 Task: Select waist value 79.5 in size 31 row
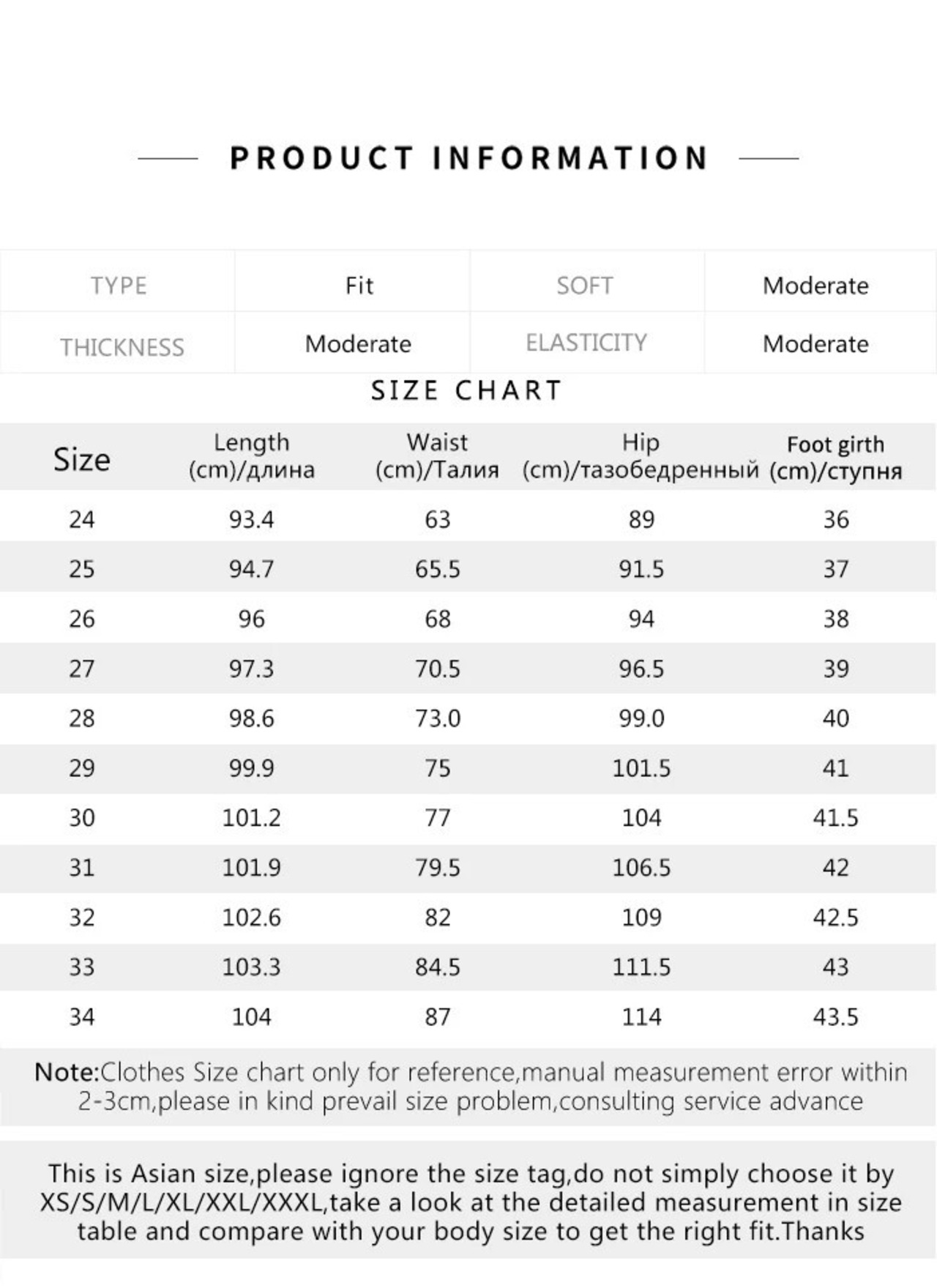pos(438,868)
